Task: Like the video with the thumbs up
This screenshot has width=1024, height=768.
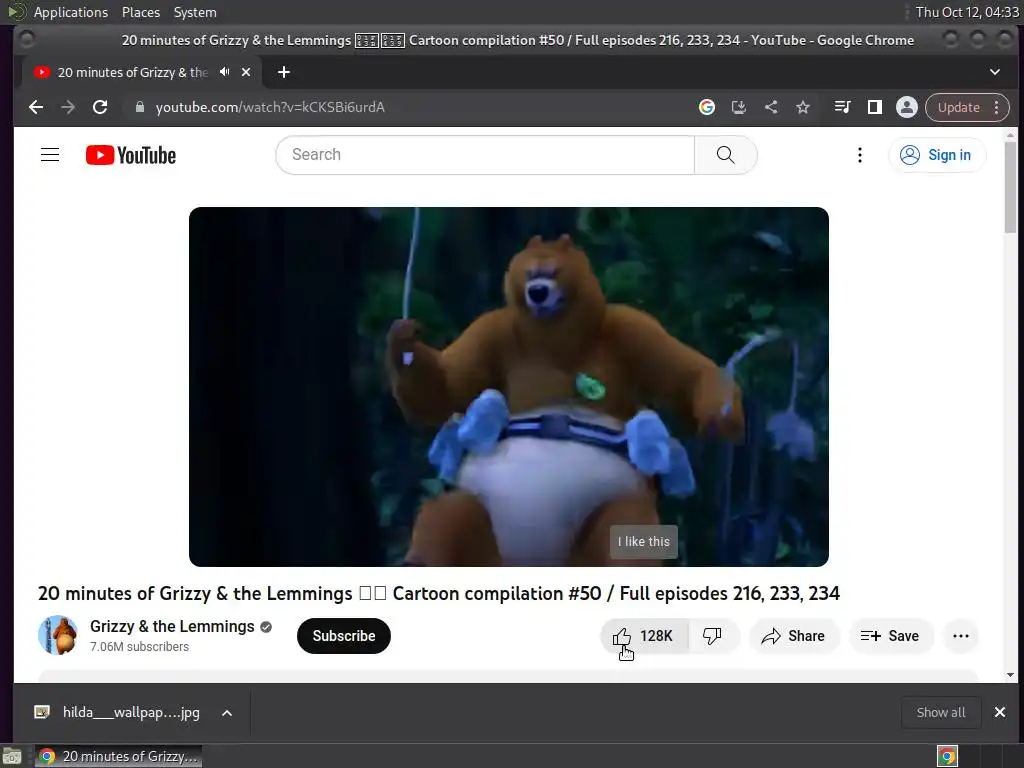Action: (644, 636)
